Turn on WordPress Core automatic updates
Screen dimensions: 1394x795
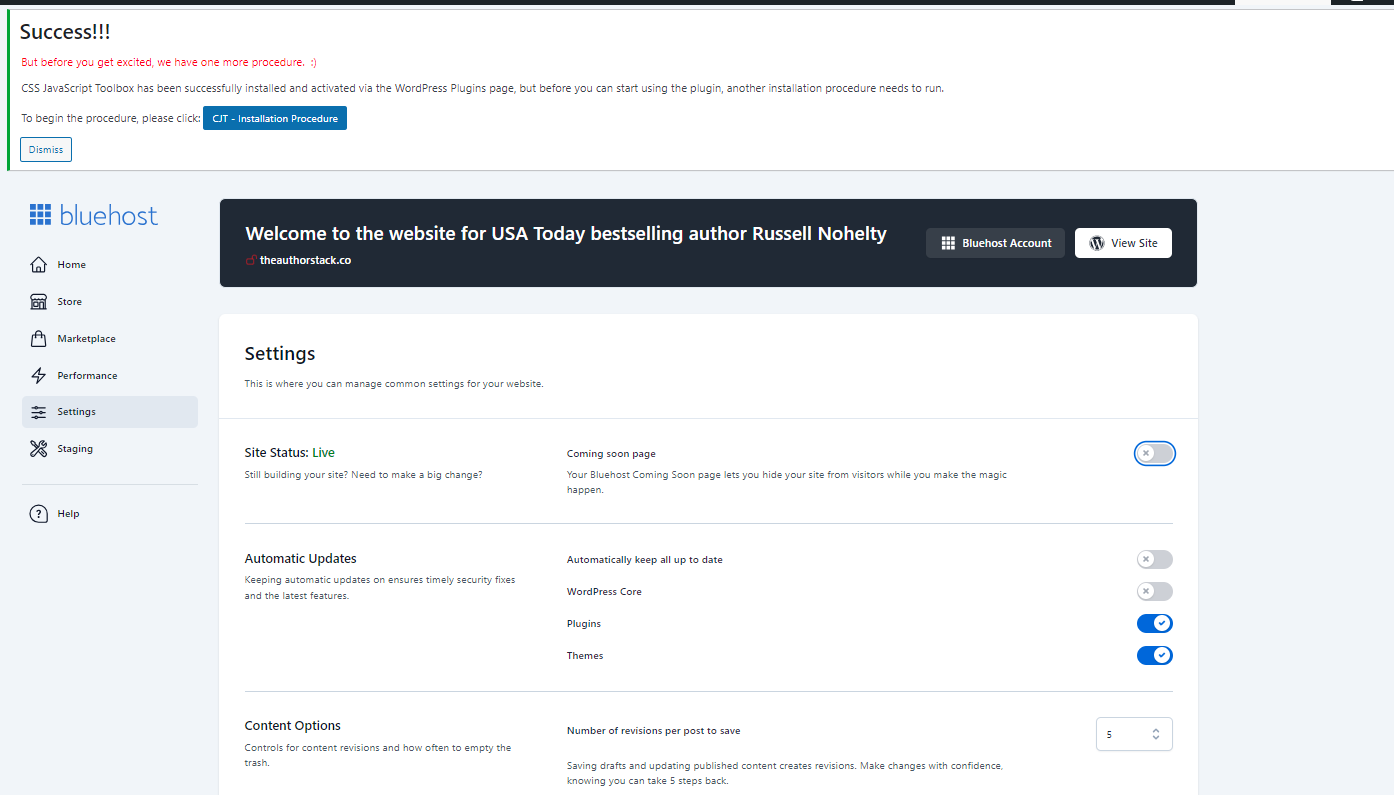tap(1155, 592)
